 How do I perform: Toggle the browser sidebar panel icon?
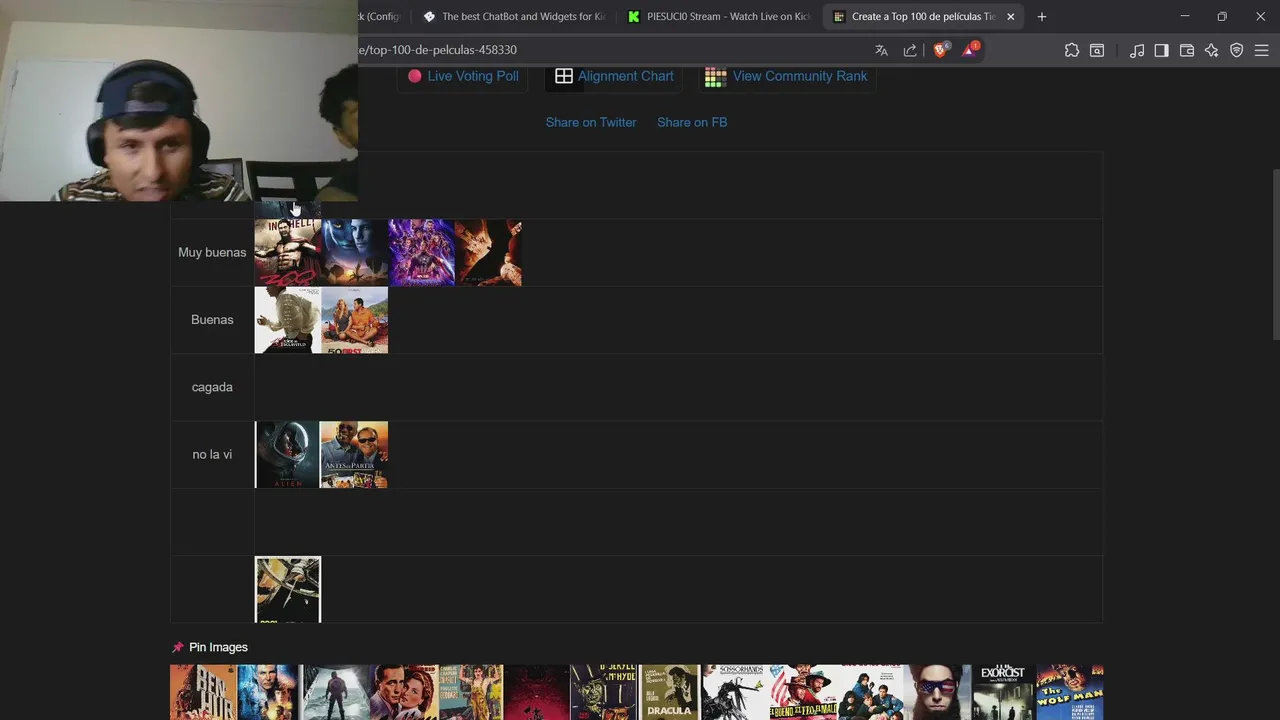coord(1161,50)
